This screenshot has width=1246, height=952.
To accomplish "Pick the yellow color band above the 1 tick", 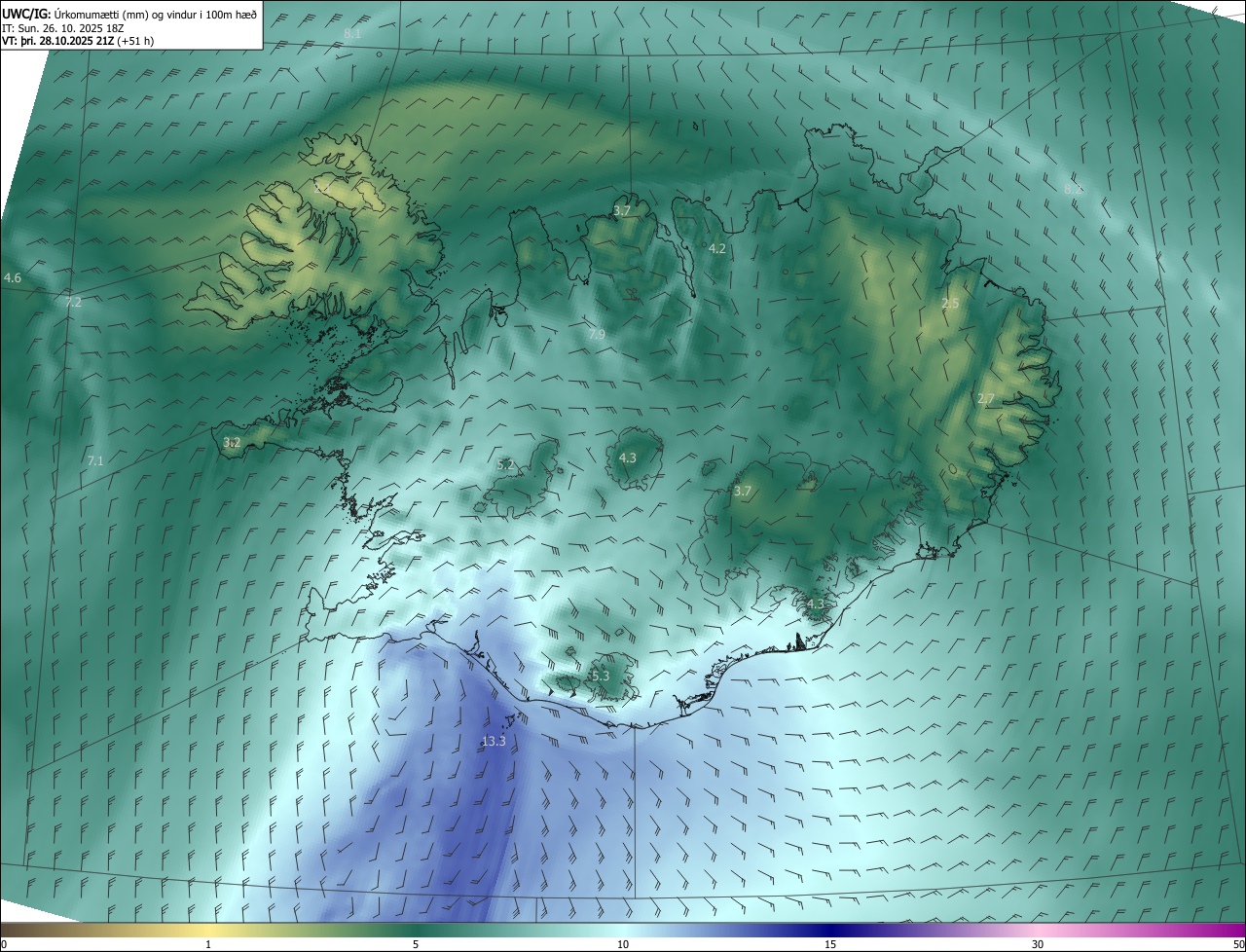I will (x=208, y=930).
